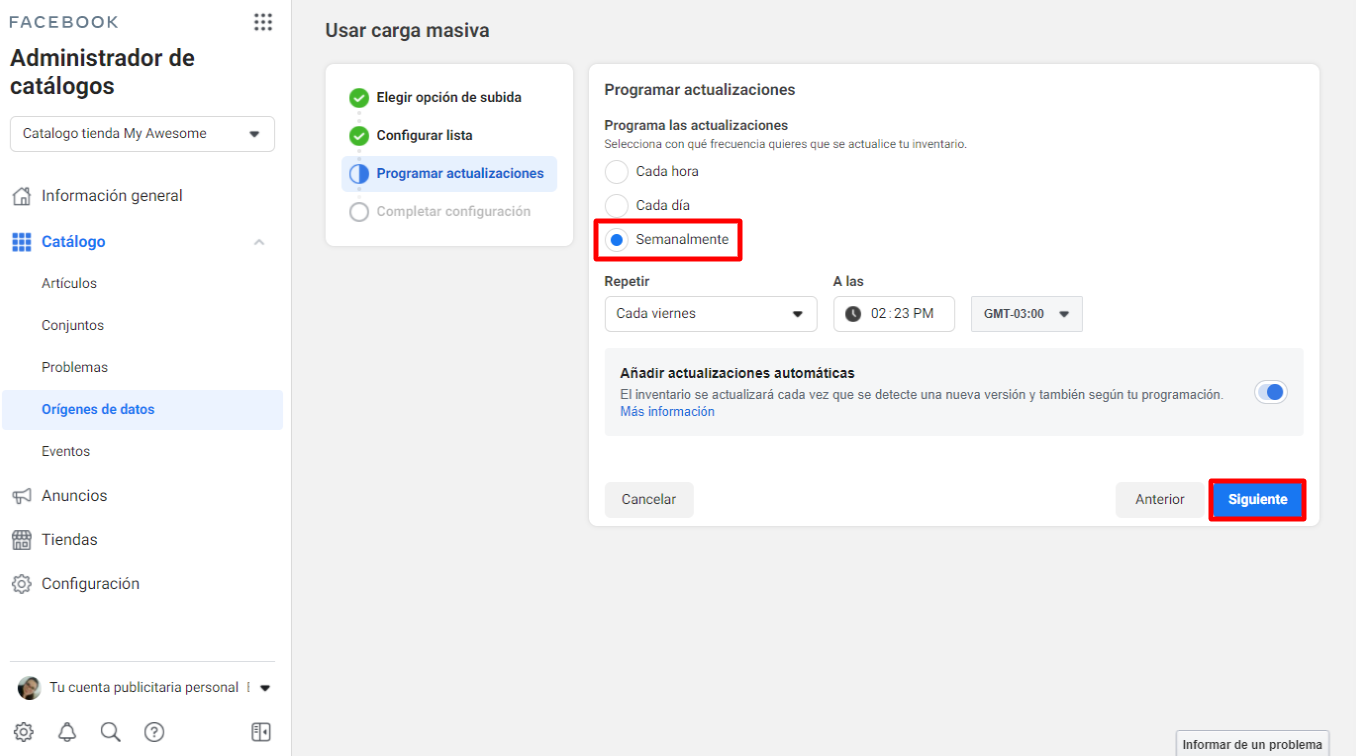Screen dimensions: 1356x756
Task: Click the FACEBOOK logo text
Action: (x=64, y=22)
